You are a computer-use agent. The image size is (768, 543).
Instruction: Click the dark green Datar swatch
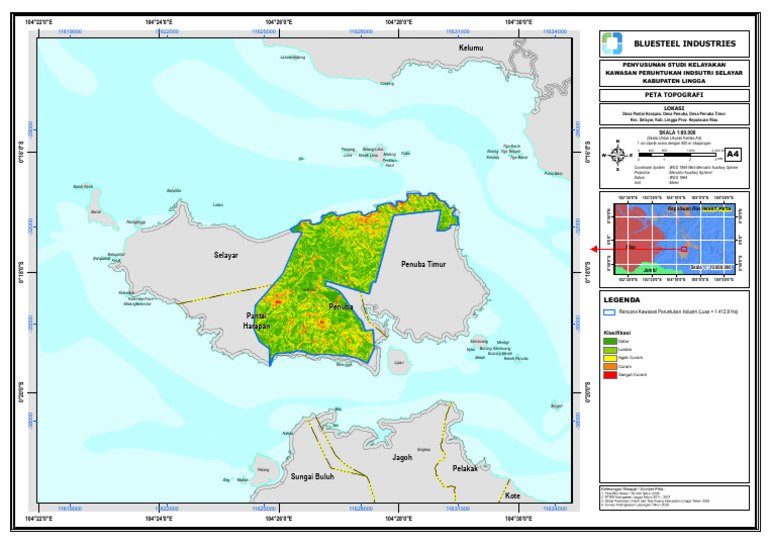click(610, 341)
